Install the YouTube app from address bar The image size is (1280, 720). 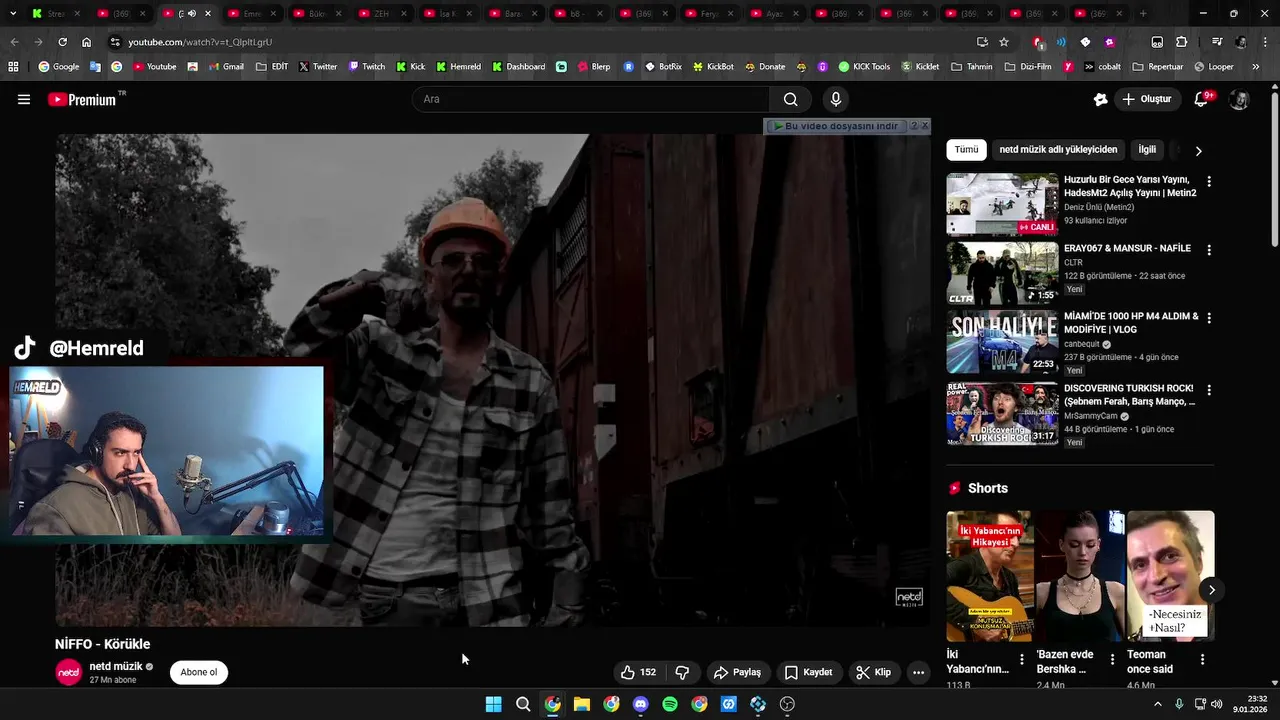pyautogui.click(x=982, y=42)
